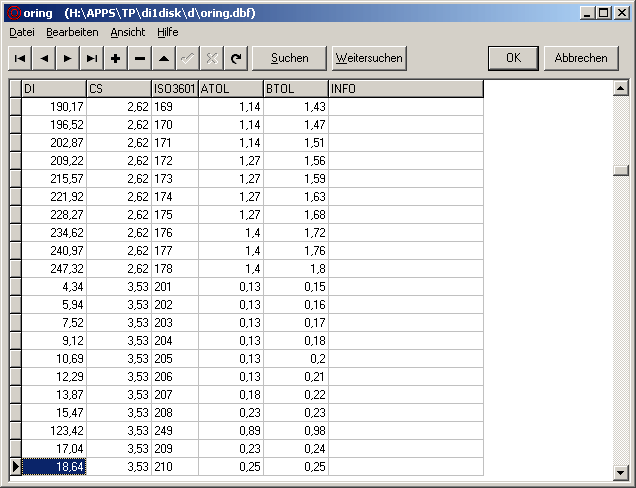Open the Bearbeiten menu
This screenshot has width=636, height=488.
click(x=72, y=32)
